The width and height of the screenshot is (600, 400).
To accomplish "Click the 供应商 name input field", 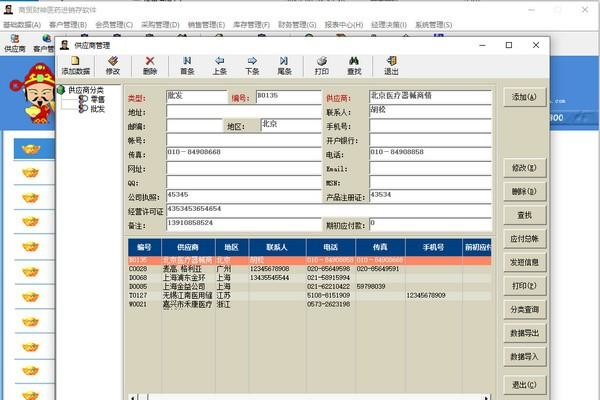I will [430, 97].
